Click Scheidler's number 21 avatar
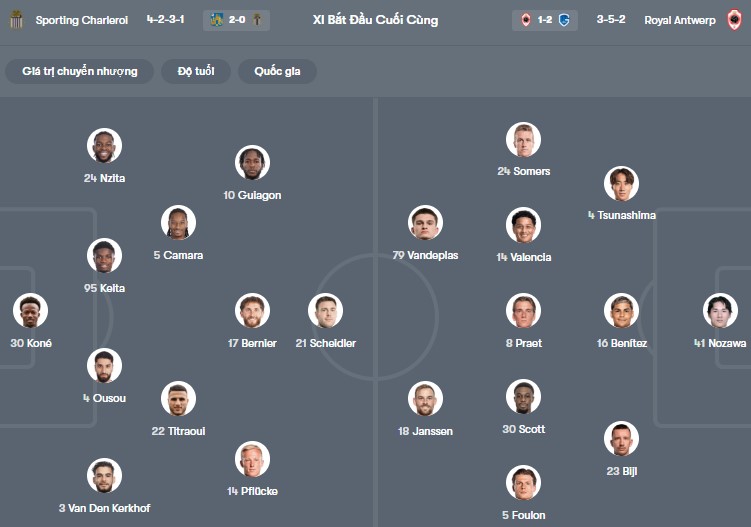This screenshot has height=527, width=751. tap(325, 311)
